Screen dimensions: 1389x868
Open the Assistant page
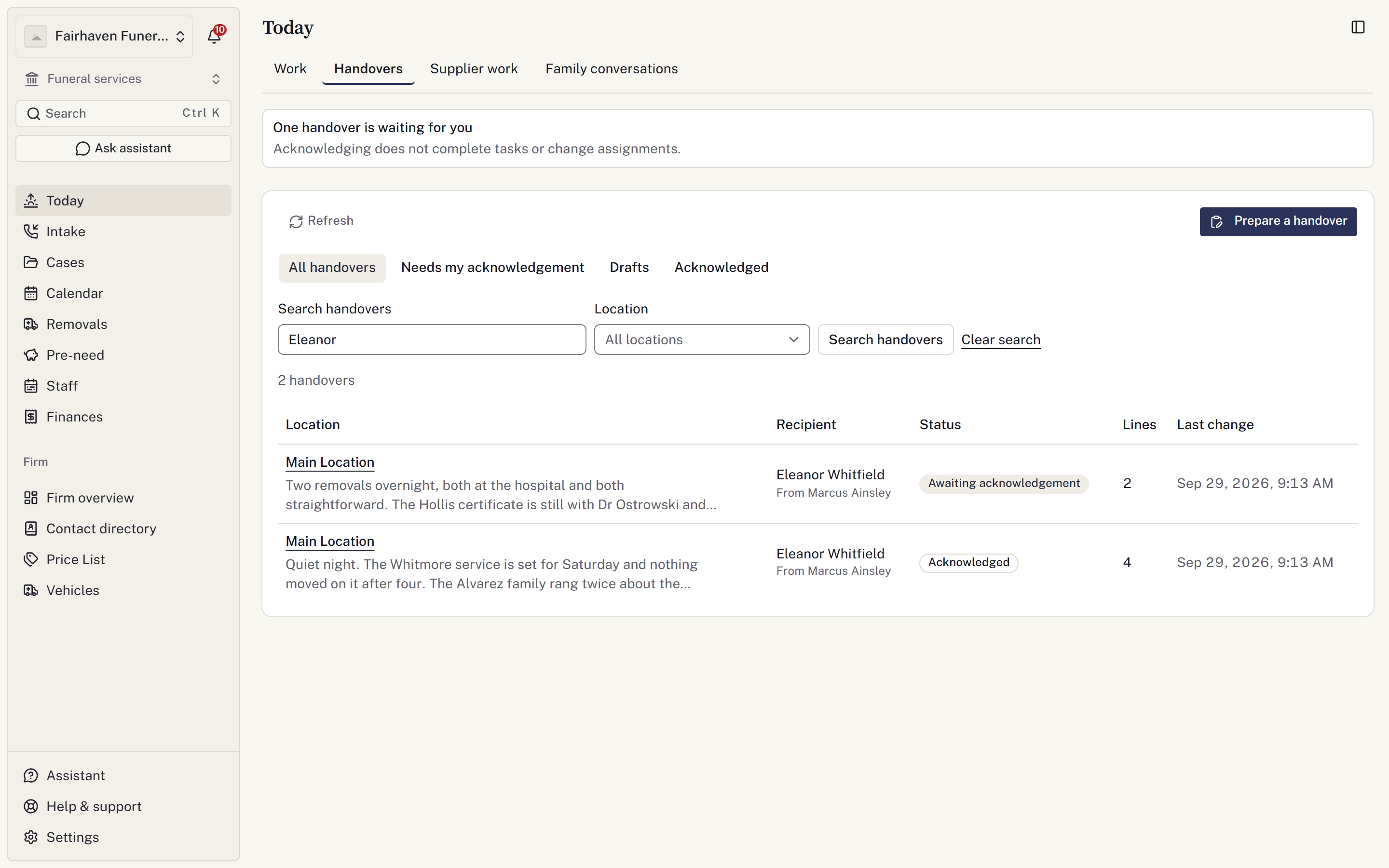pos(123,775)
